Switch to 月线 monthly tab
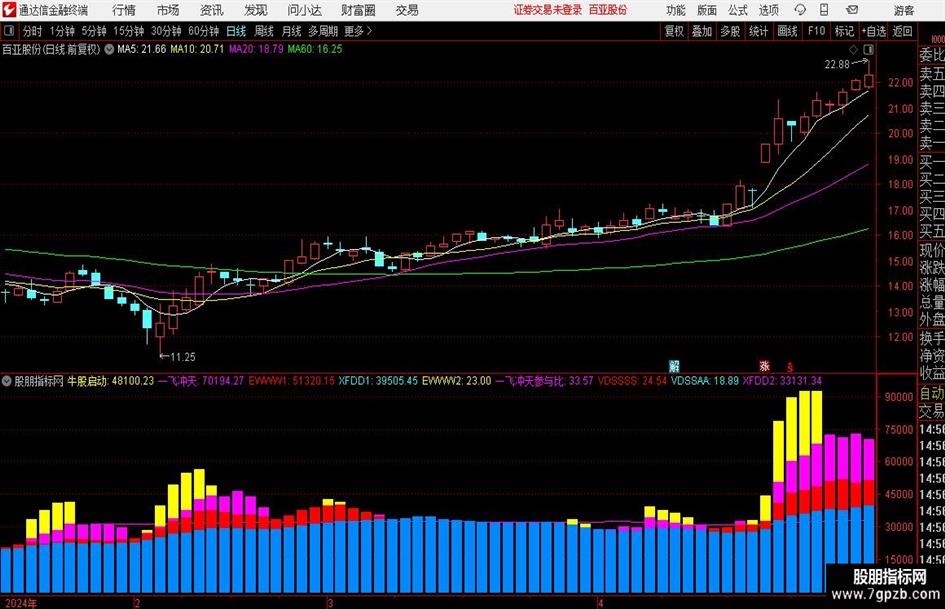This screenshot has width=945, height=609. [292, 31]
